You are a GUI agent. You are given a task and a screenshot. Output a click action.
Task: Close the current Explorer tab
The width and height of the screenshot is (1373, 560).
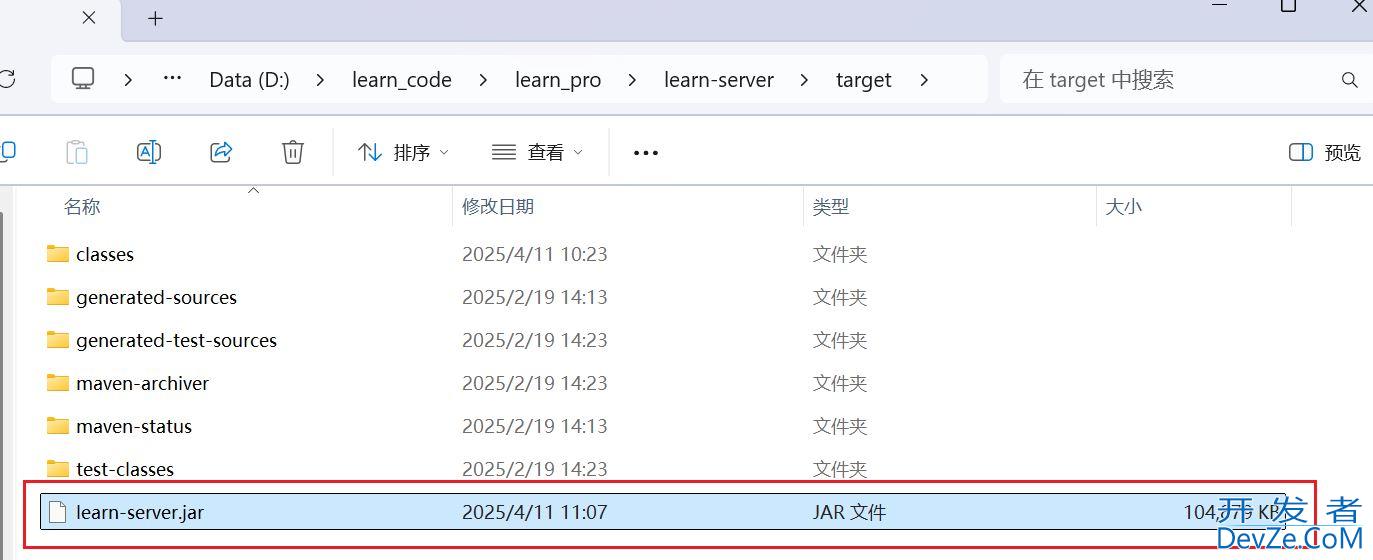88,18
